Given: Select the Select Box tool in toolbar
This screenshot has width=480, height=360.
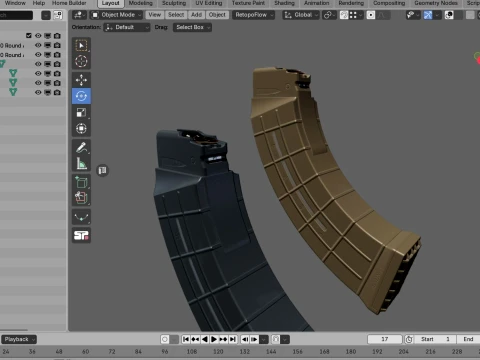Looking at the screenshot, I should point(81,45).
